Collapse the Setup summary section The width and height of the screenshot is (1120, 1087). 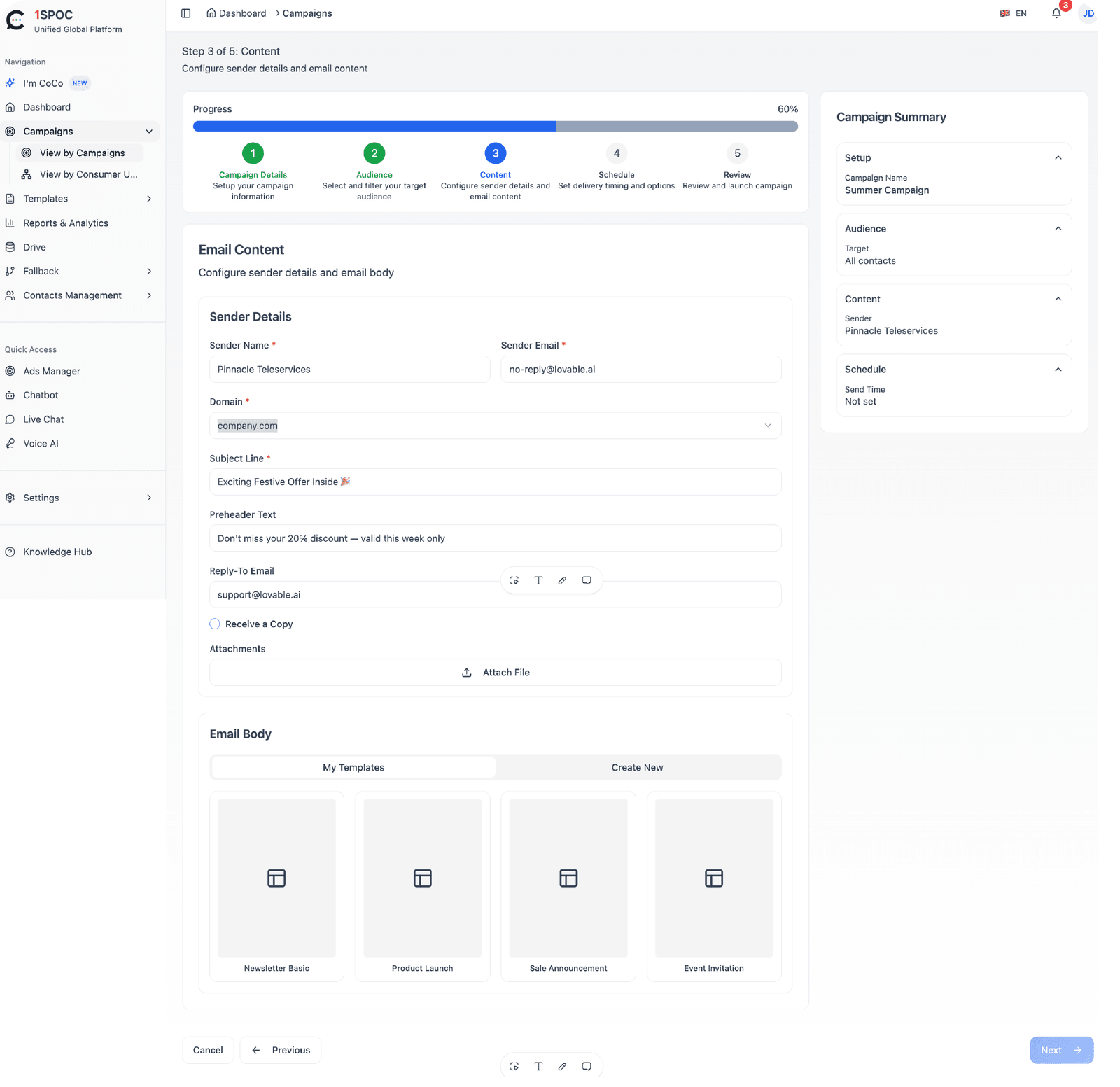pyautogui.click(x=1058, y=157)
